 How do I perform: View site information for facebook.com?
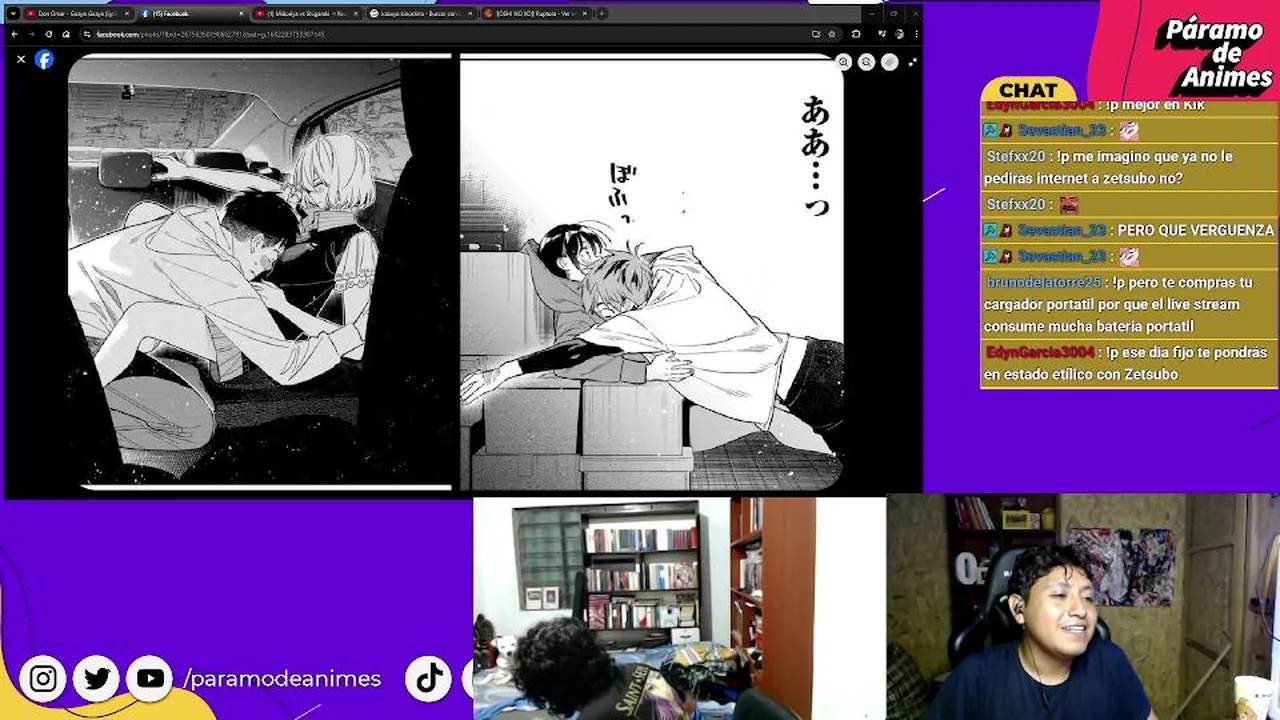click(x=87, y=34)
